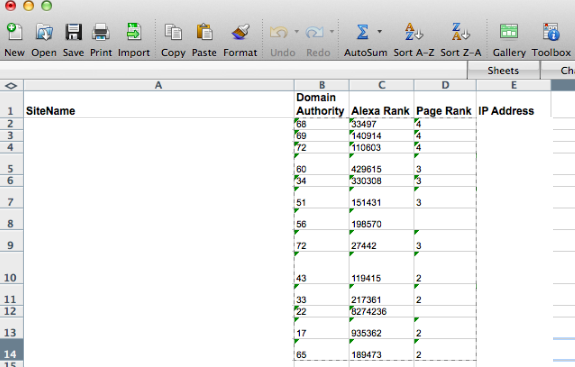Open the Gallery icon
This screenshot has height=367, width=575.
[x=509, y=32]
